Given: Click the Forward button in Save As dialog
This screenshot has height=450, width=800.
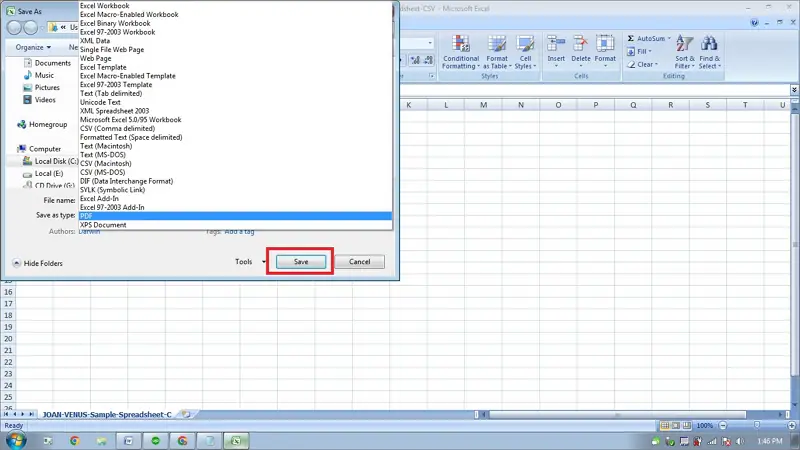Looking at the screenshot, I should pyautogui.click(x=31, y=28).
